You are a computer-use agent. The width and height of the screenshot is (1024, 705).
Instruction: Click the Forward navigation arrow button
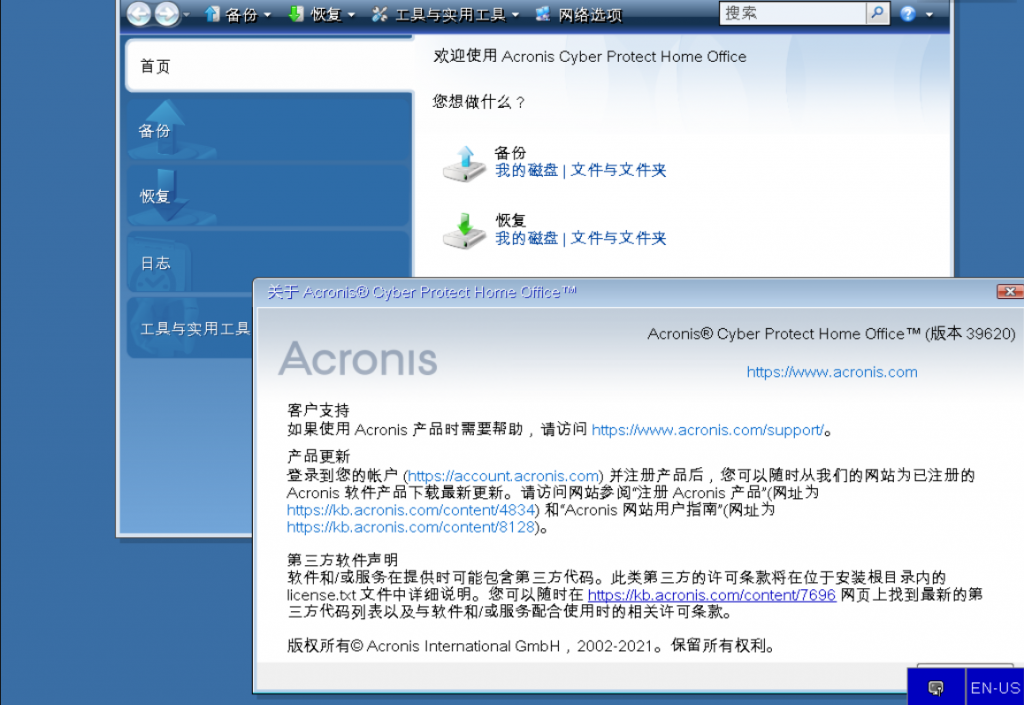(x=167, y=13)
